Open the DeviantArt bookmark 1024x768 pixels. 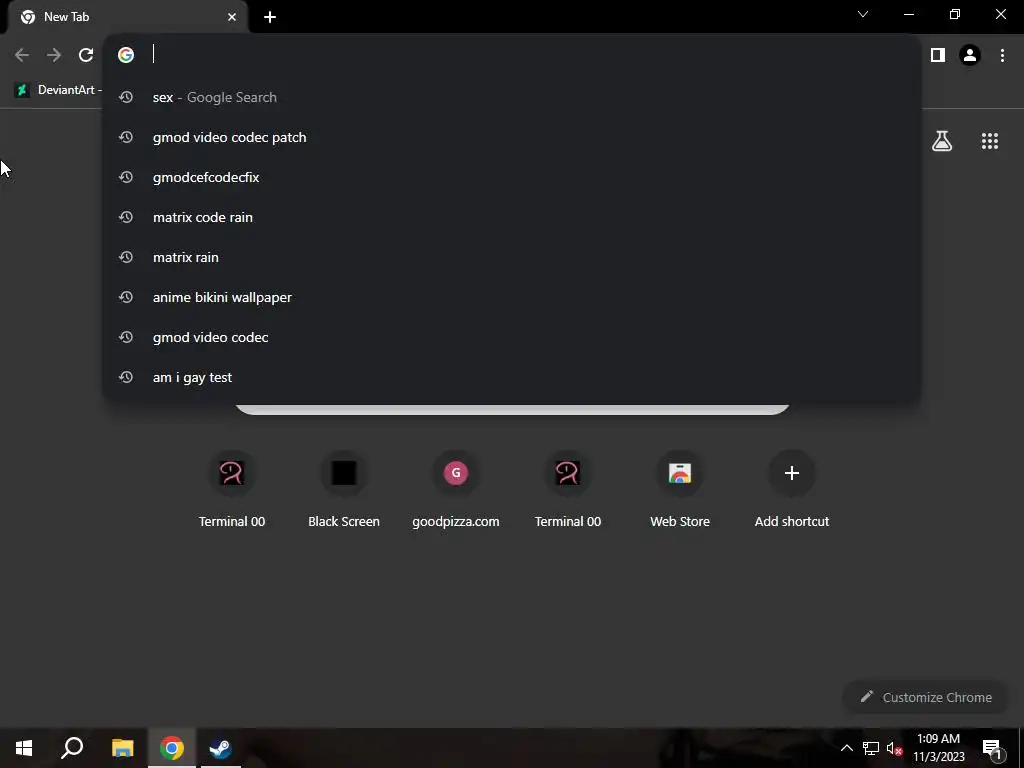tap(57, 90)
